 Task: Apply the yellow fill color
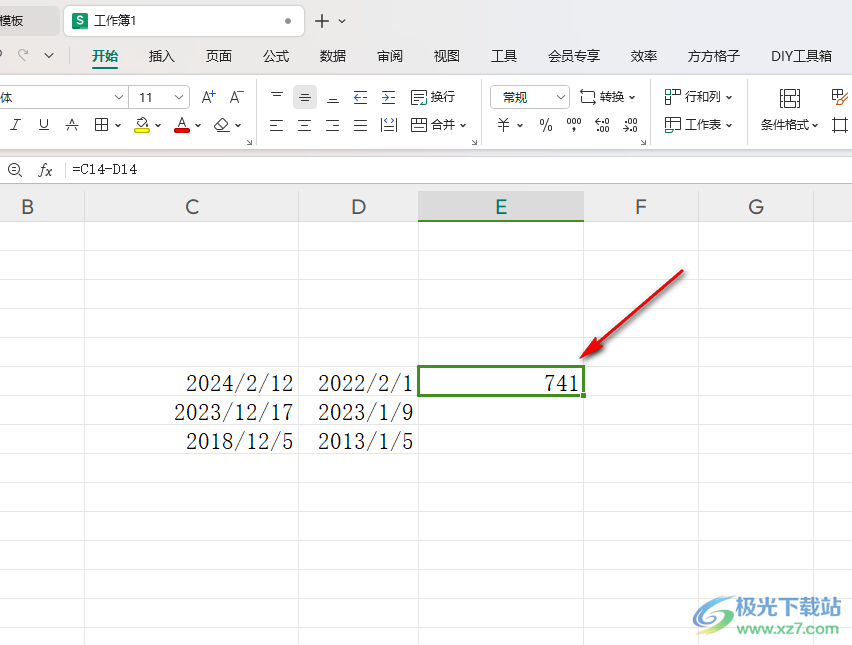(x=142, y=125)
